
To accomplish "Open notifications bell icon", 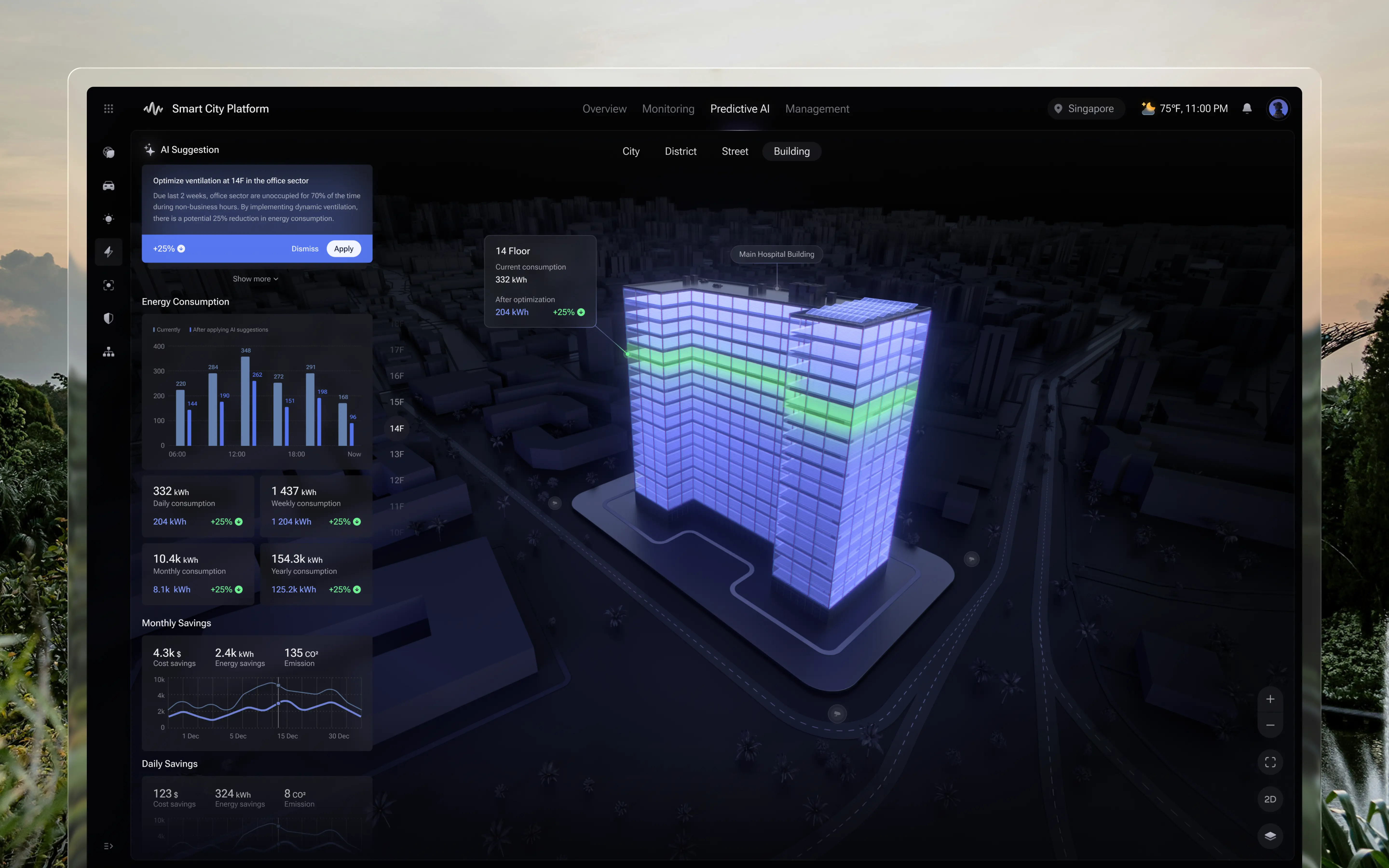I will (1247, 108).
